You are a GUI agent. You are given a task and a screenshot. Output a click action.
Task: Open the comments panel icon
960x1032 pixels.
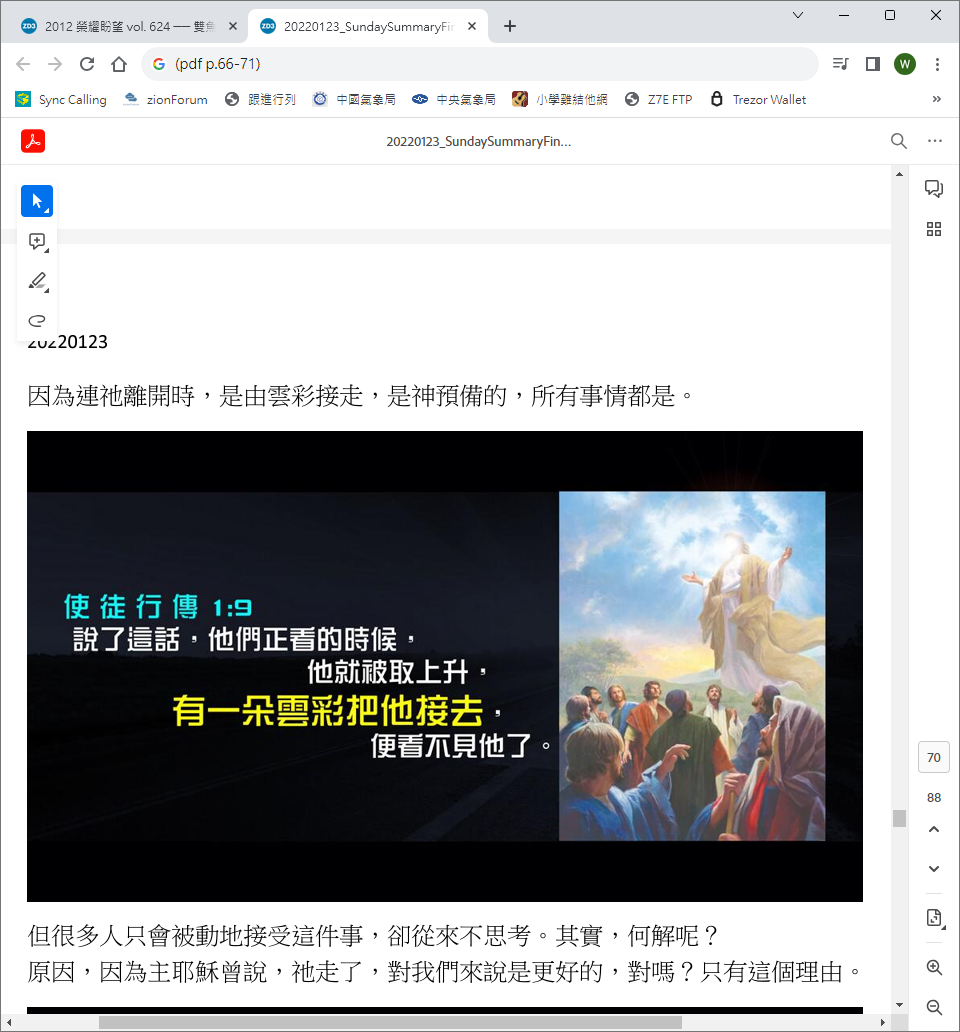[x=934, y=189]
